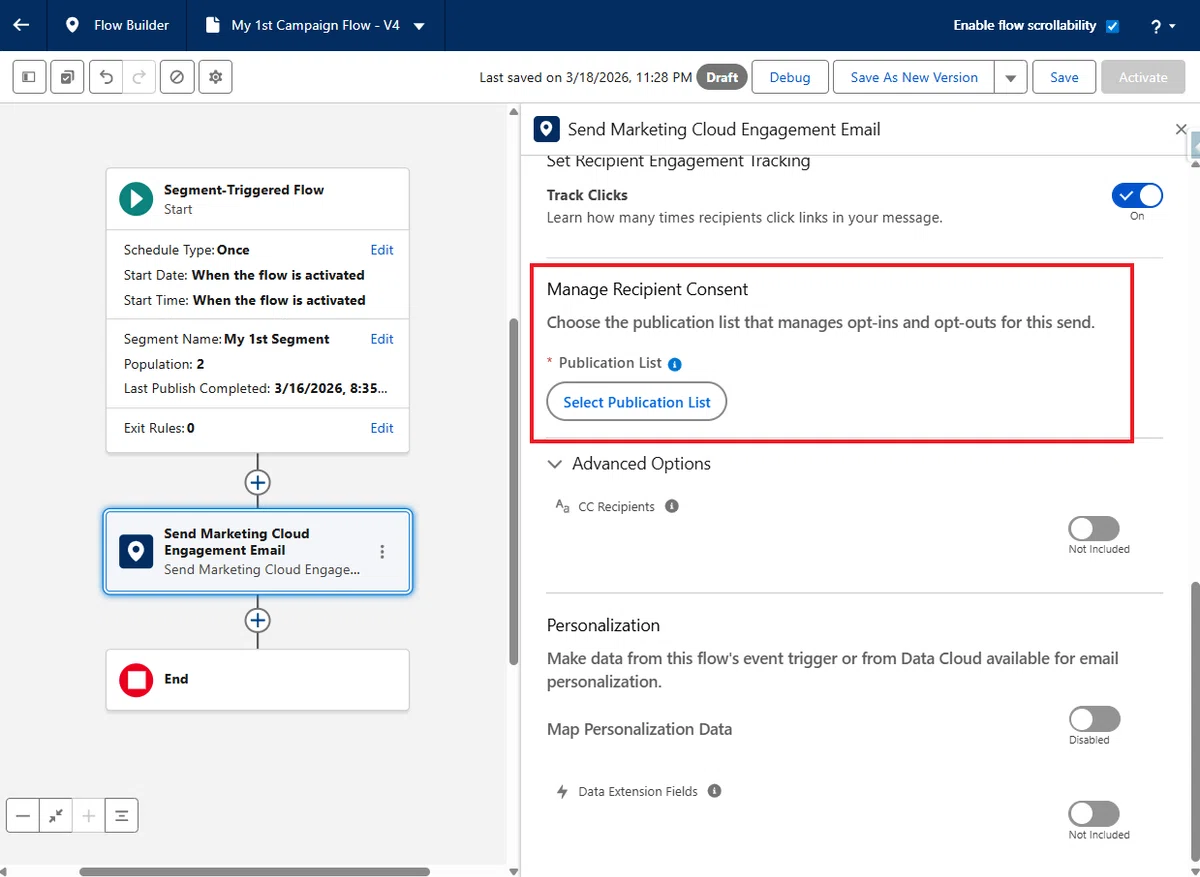The width and height of the screenshot is (1200, 877).
Task: Click the Personalization heading
Action: pyautogui.click(x=603, y=625)
